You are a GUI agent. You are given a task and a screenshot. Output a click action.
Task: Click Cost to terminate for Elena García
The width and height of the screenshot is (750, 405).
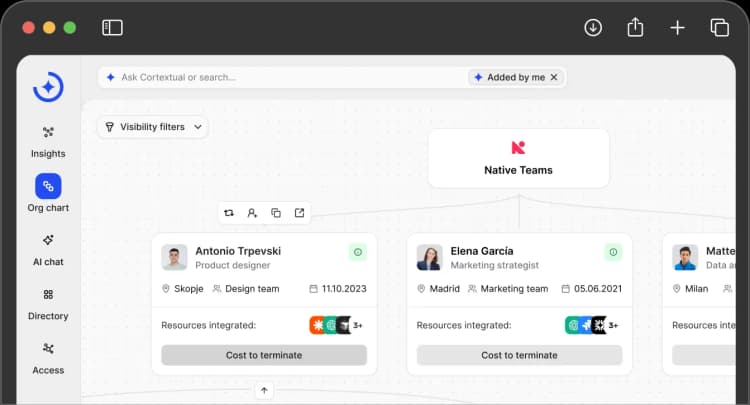[519, 355]
